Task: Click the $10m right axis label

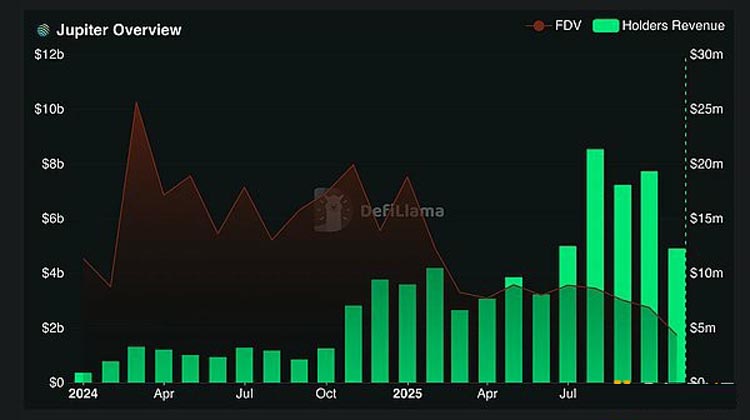Action: [x=706, y=273]
